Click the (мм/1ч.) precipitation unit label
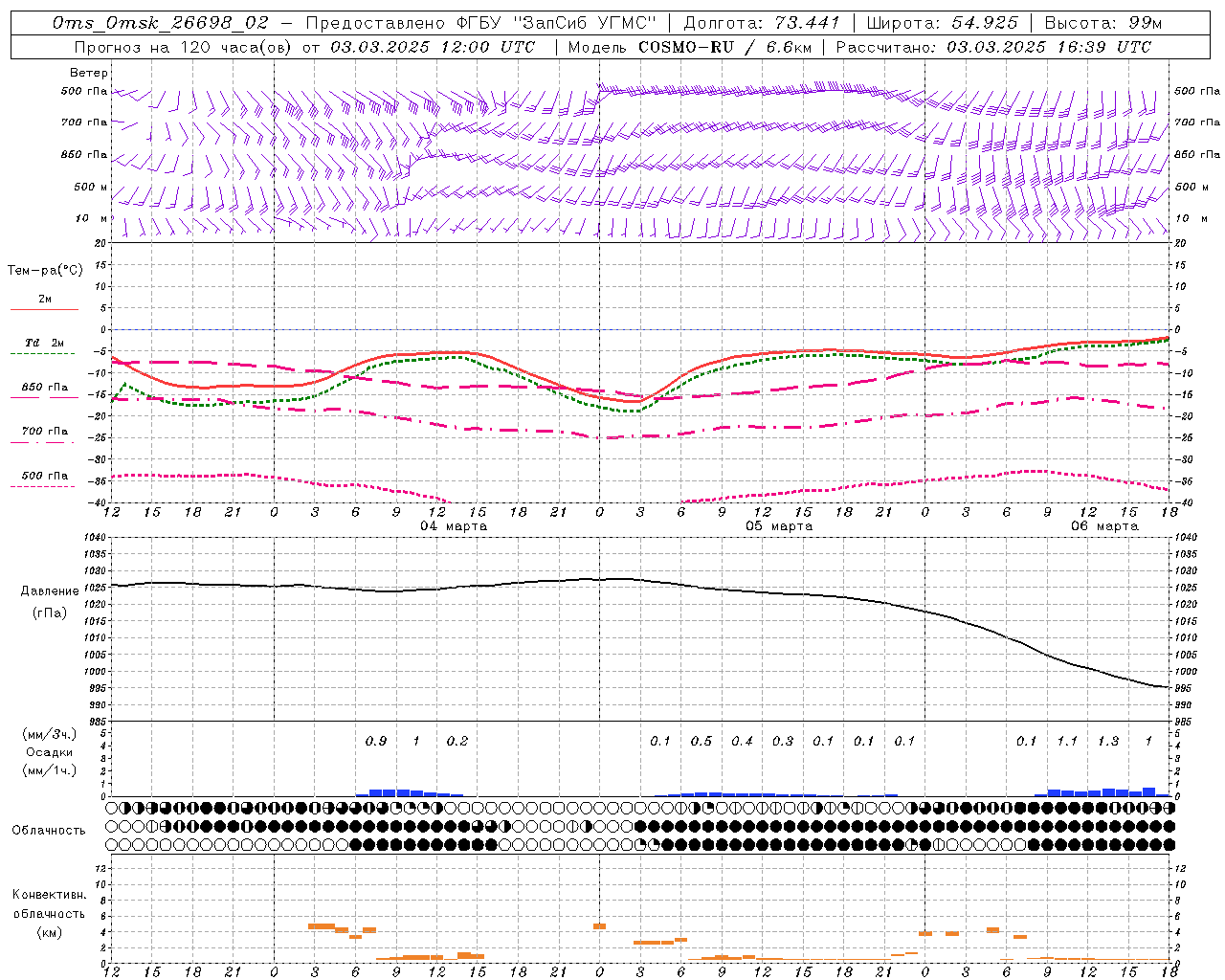Image resolution: width=1225 pixels, height=980 pixels. coord(50,770)
